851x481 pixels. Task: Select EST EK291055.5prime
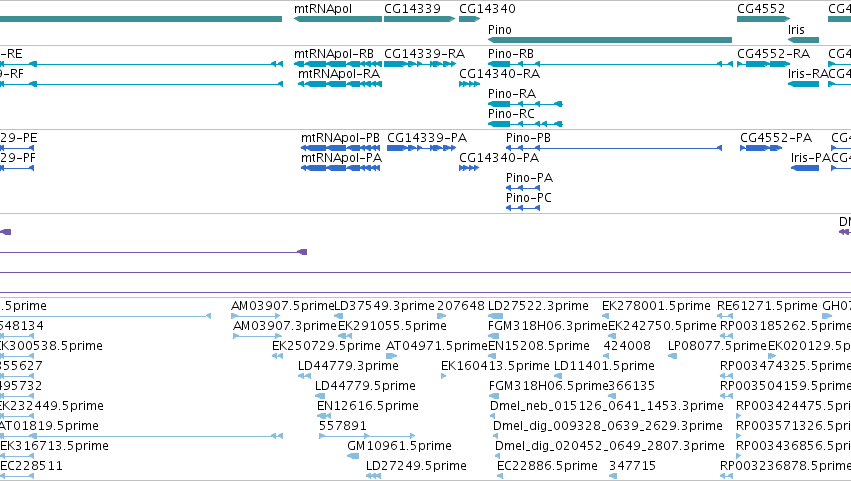pos(392,326)
